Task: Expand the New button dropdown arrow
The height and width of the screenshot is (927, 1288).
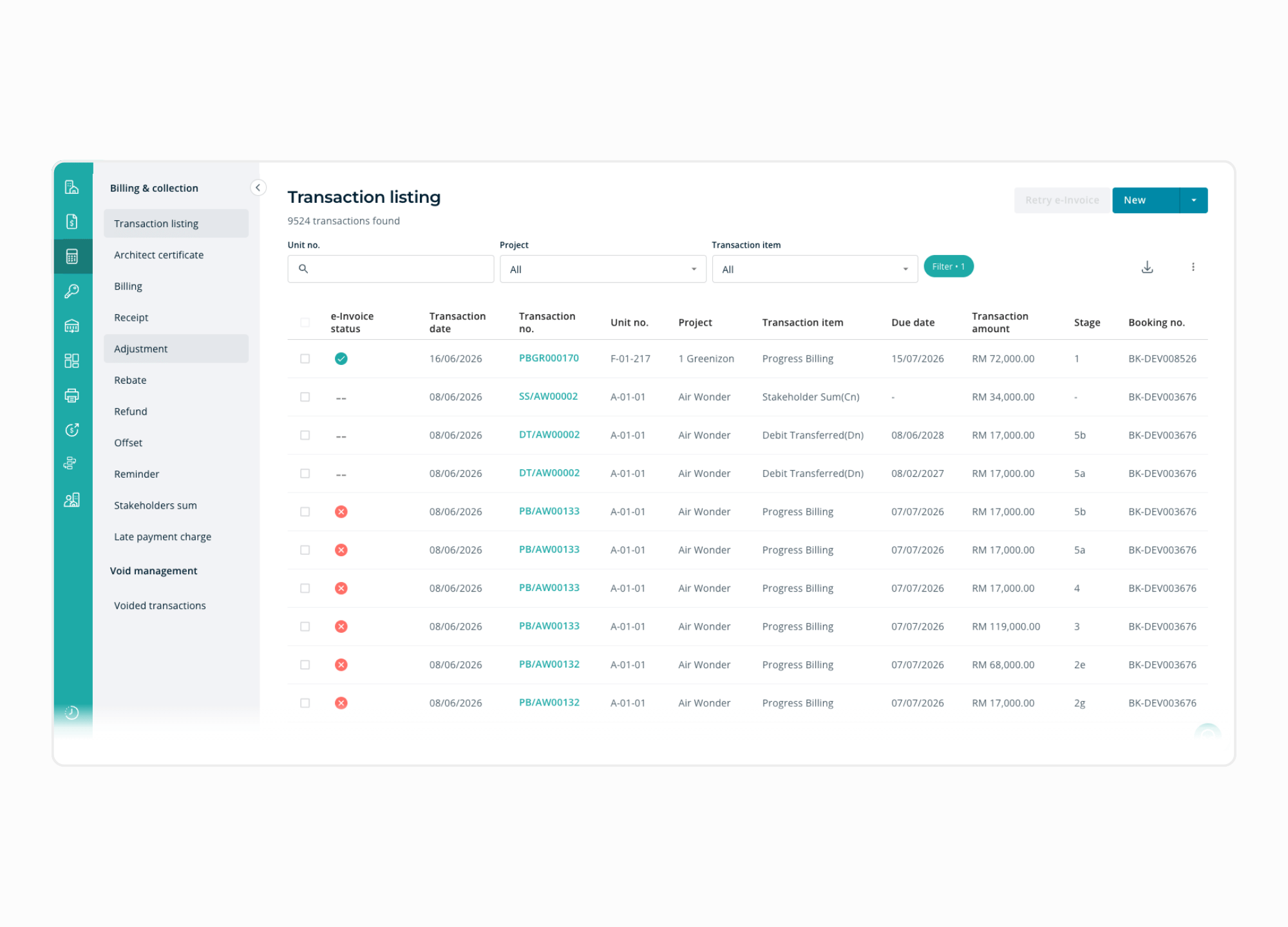Action: [1193, 200]
